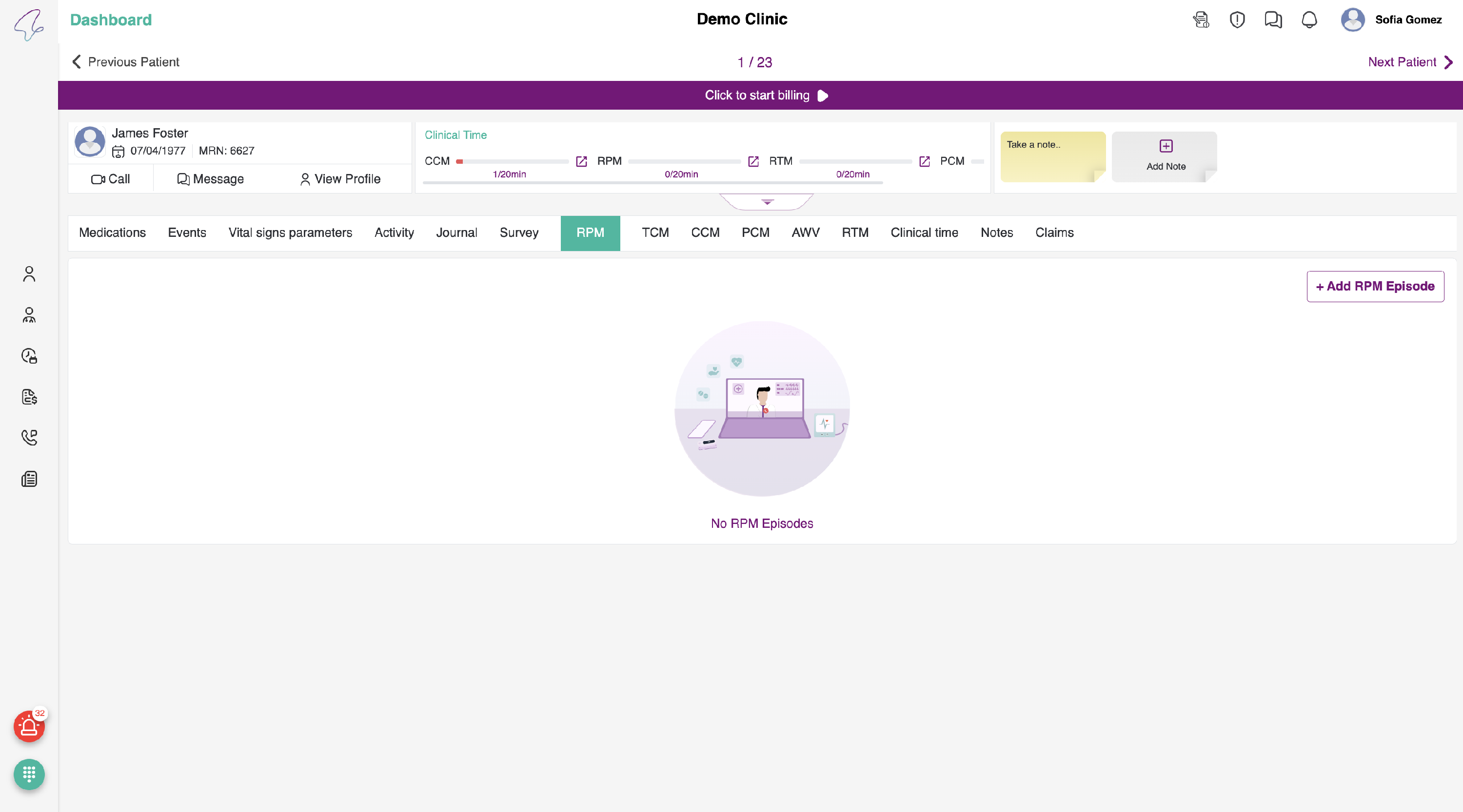Image resolution: width=1463 pixels, height=812 pixels.
Task: Switch to Vital signs parameters tab
Action: point(290,232)
